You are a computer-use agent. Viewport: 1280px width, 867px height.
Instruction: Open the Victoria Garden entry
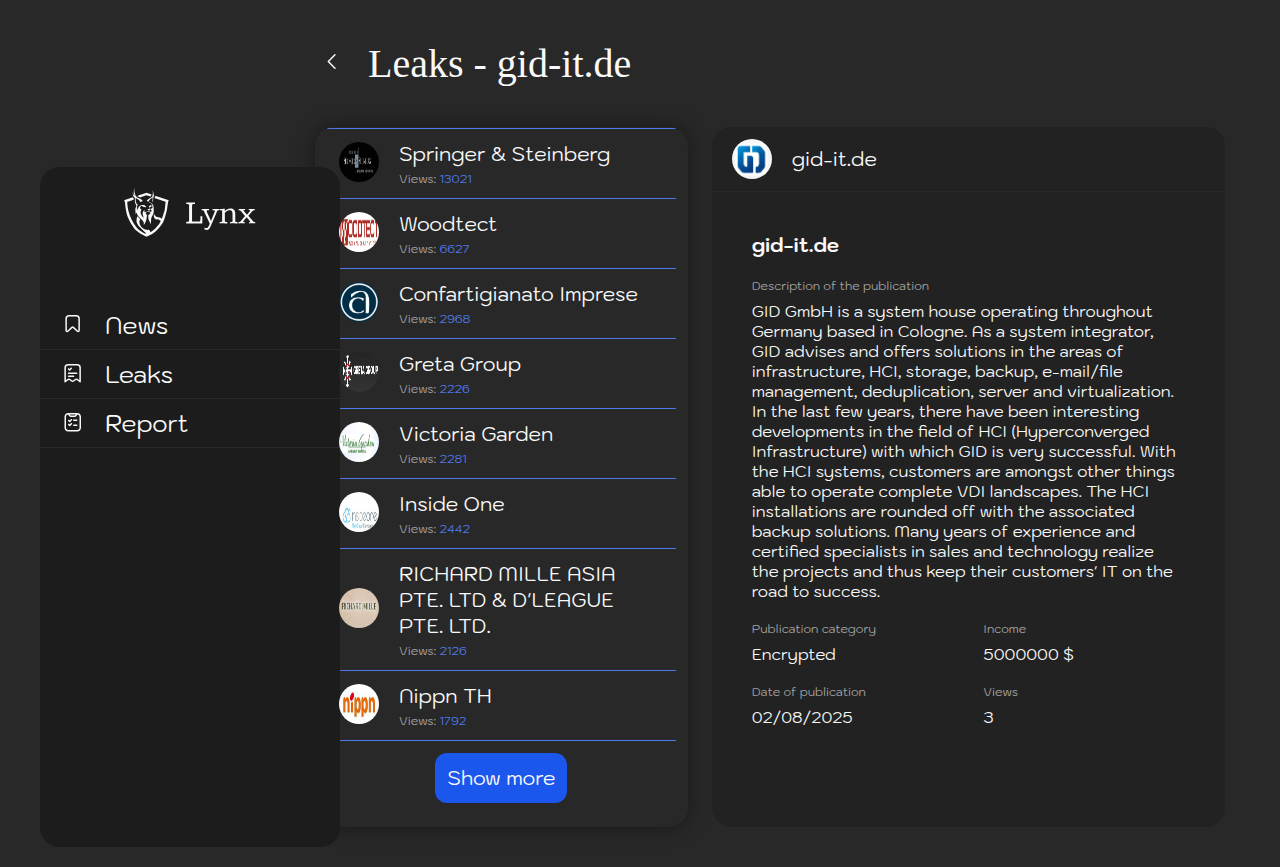501,443
